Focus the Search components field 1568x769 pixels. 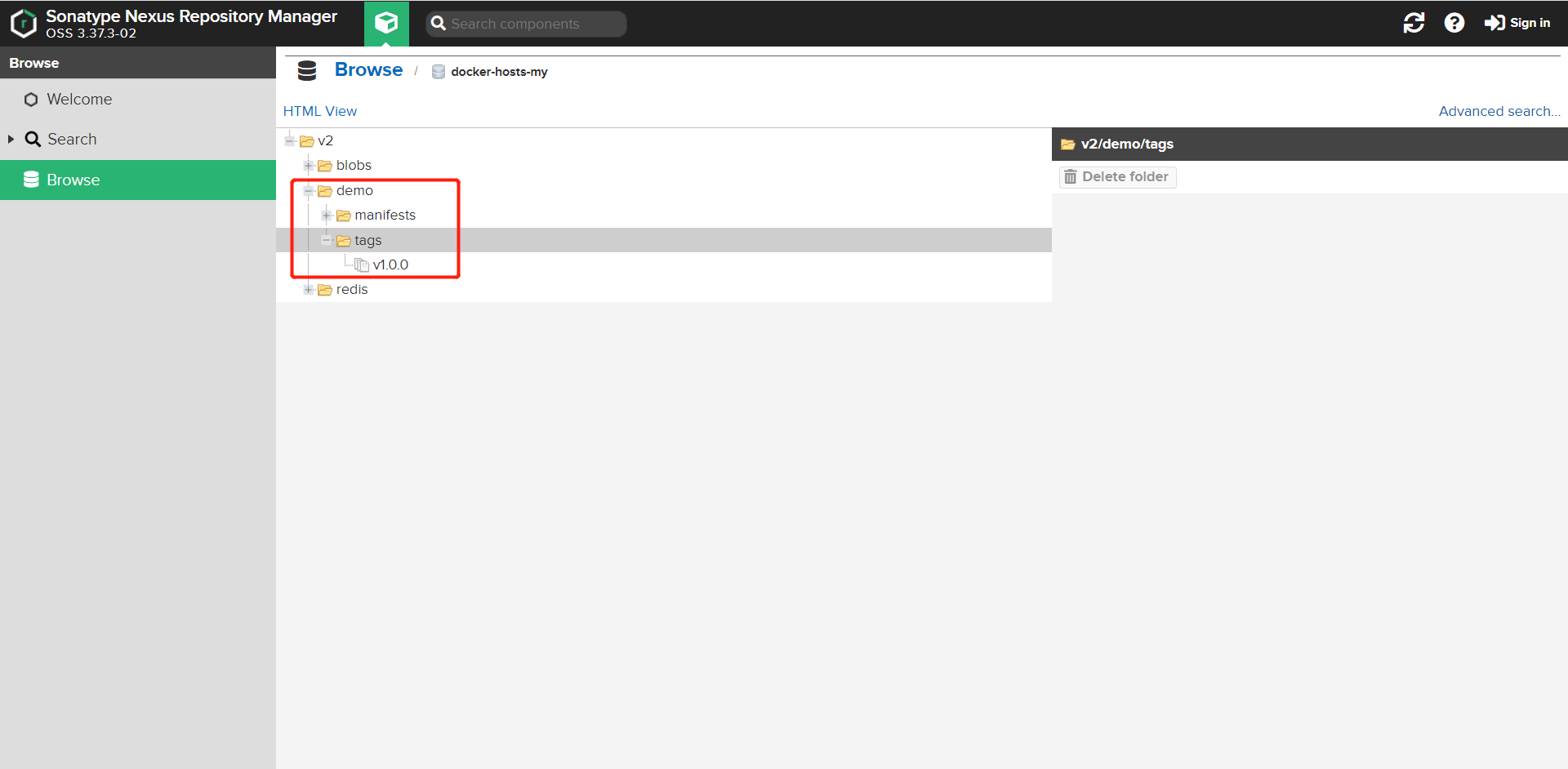[x=527, y=24]
